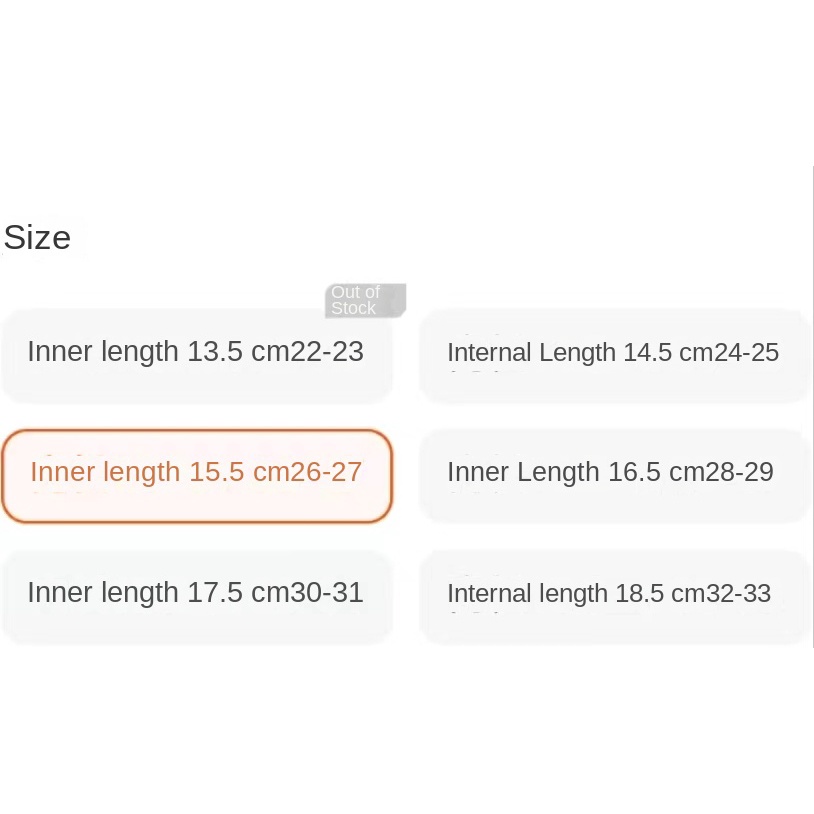
Task: Switch size to 17.5 cm
Action: point(196,594)
